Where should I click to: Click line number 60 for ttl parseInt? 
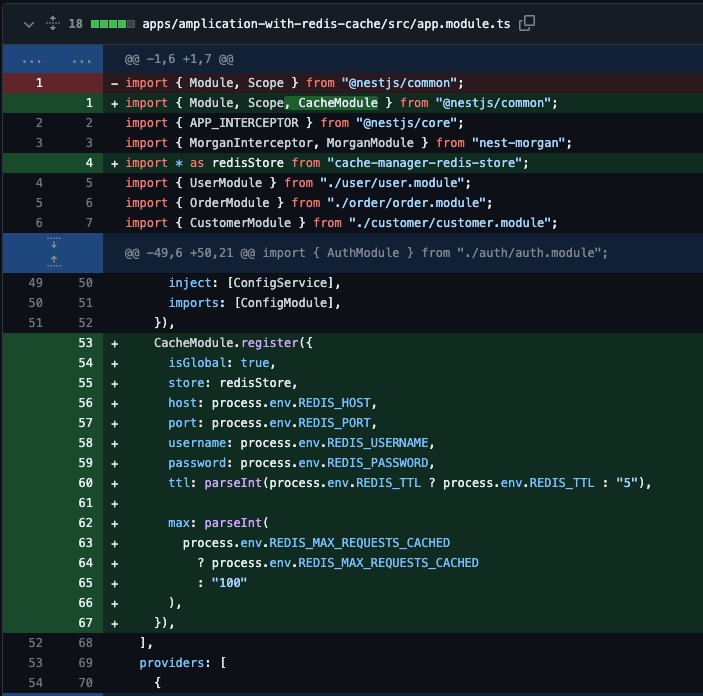pos(86,483)
